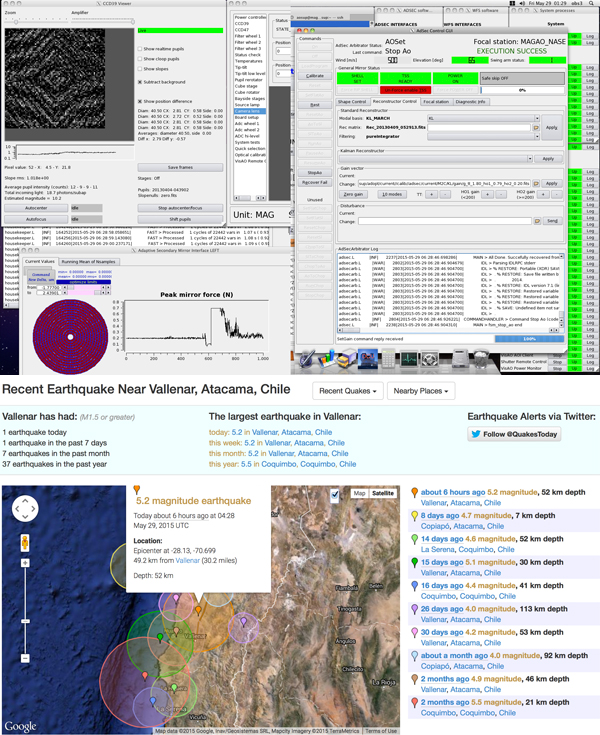
Task: Select Diagnostic Info tab
Action: pyautogui.click(x=471, y=102)
